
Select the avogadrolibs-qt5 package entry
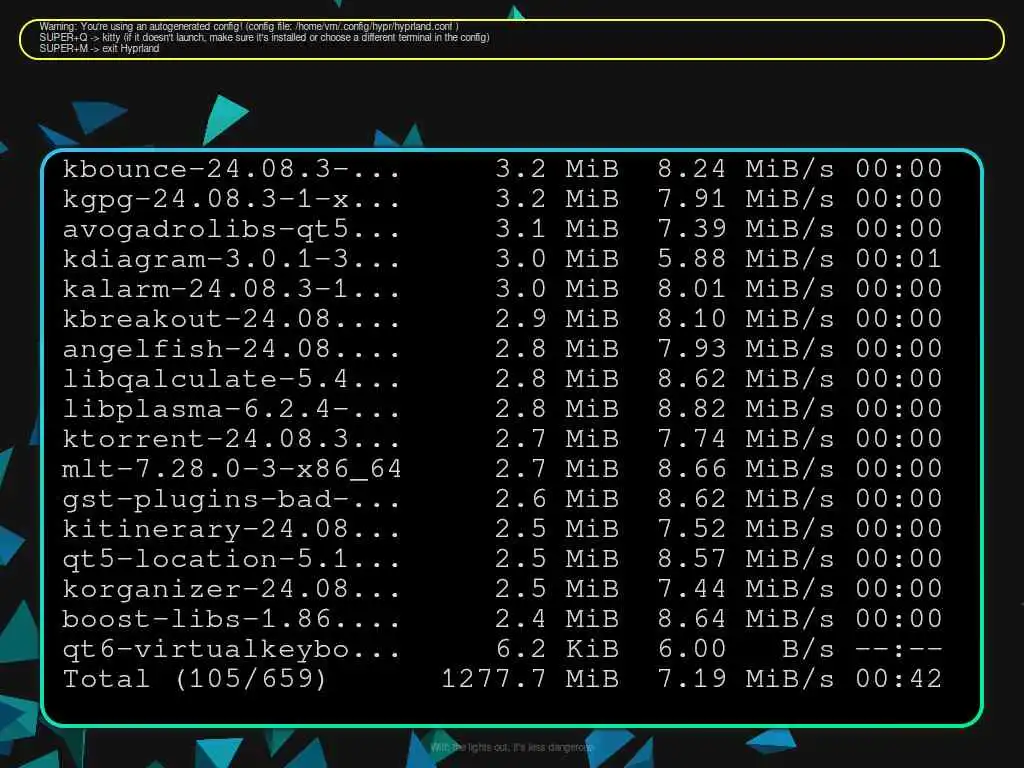point(231,229)
